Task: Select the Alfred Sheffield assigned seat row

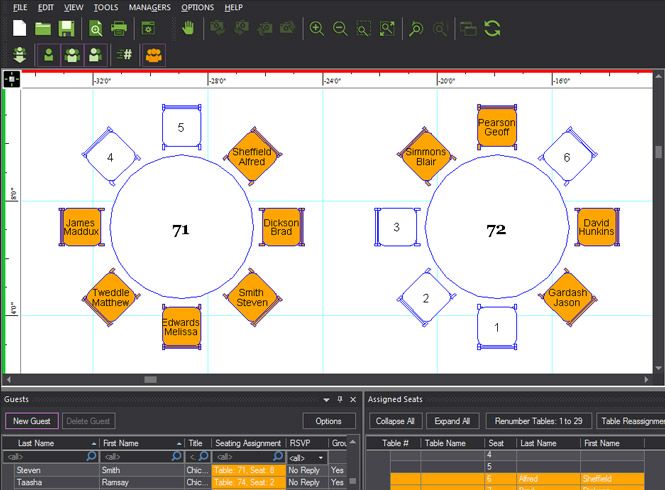Action: tap(517, 479)
